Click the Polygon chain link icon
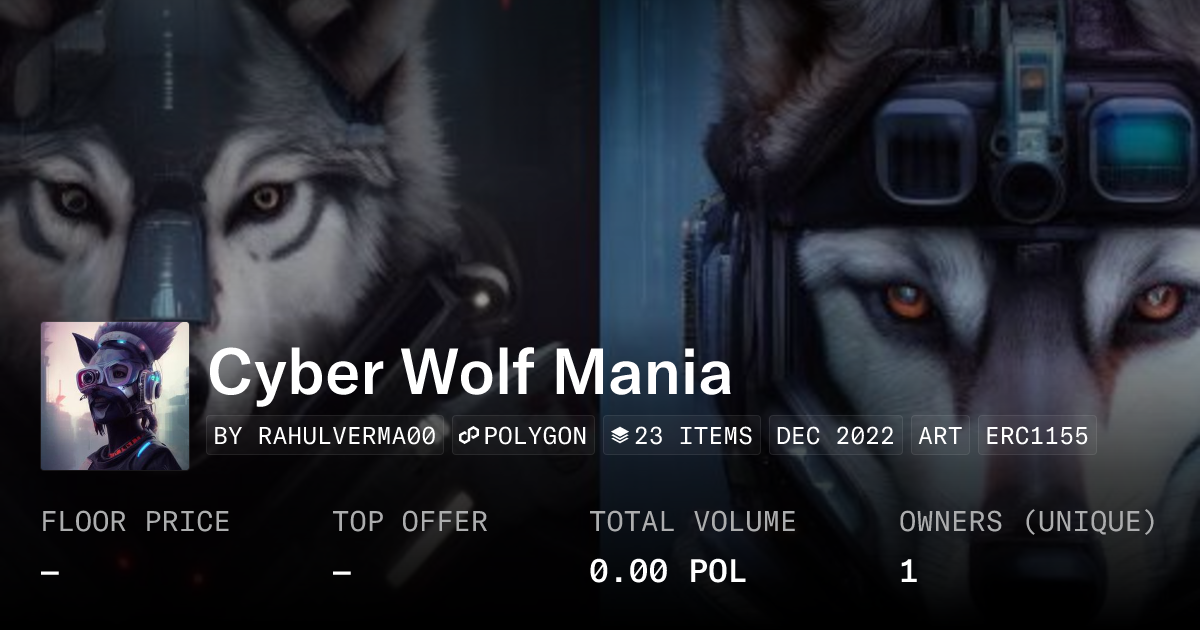The image size is (1200, 630). click(x=470, y=436)
